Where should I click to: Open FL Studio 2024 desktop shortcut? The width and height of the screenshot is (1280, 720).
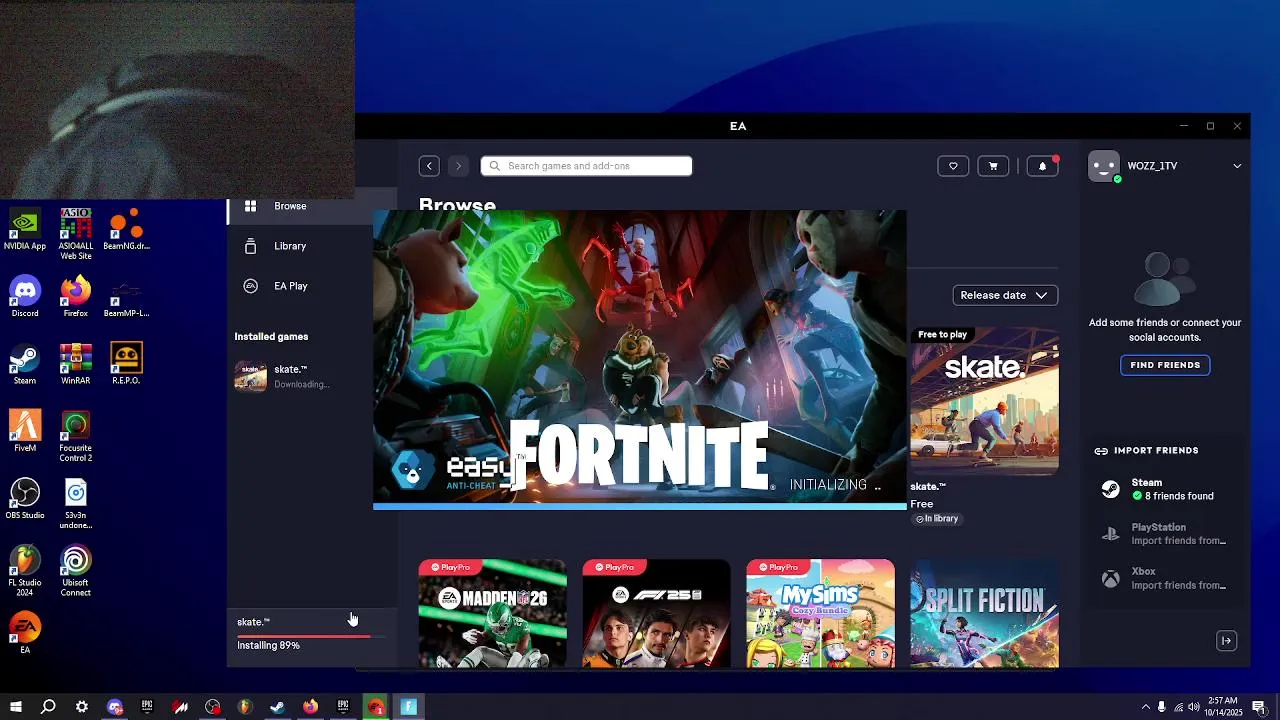pyautogui.click(x=25, y=570)
